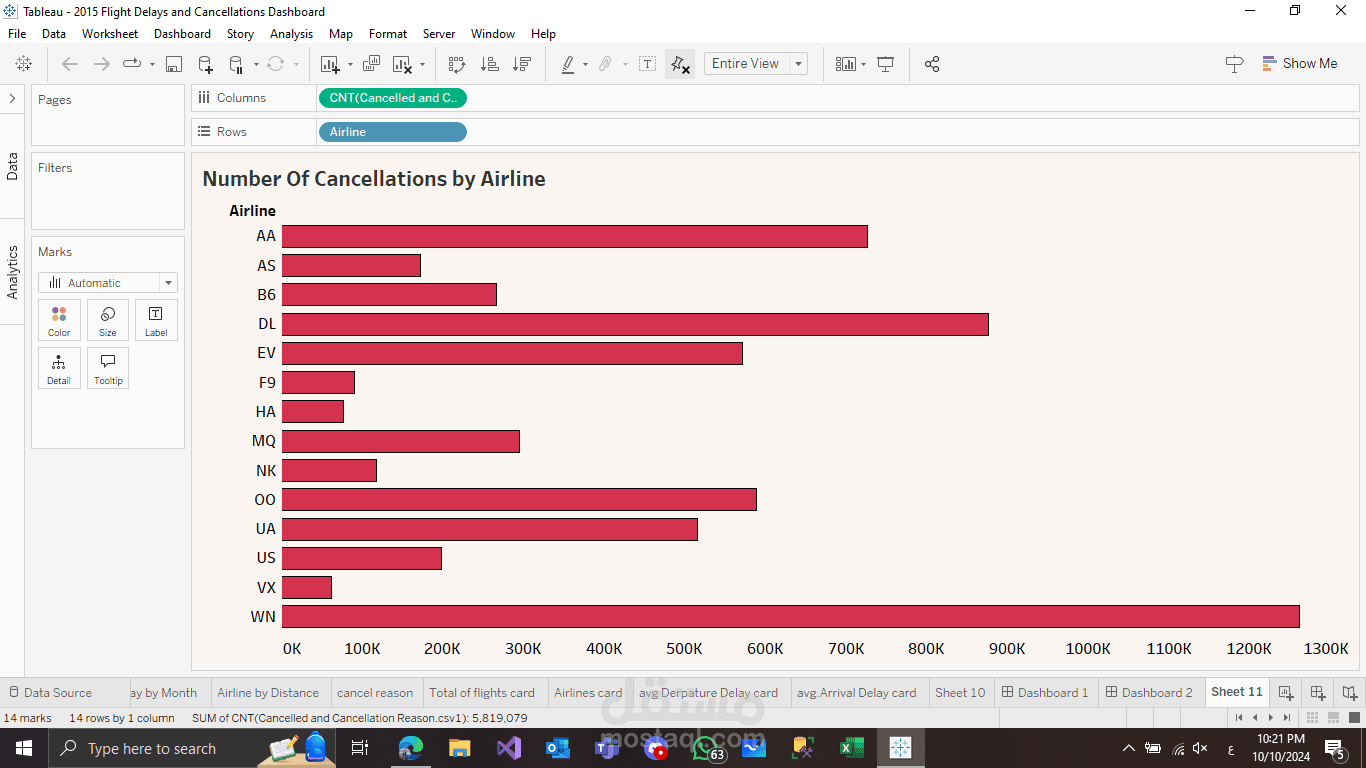
Task: Click the Save toolbar icon
Action: [174, 64]
